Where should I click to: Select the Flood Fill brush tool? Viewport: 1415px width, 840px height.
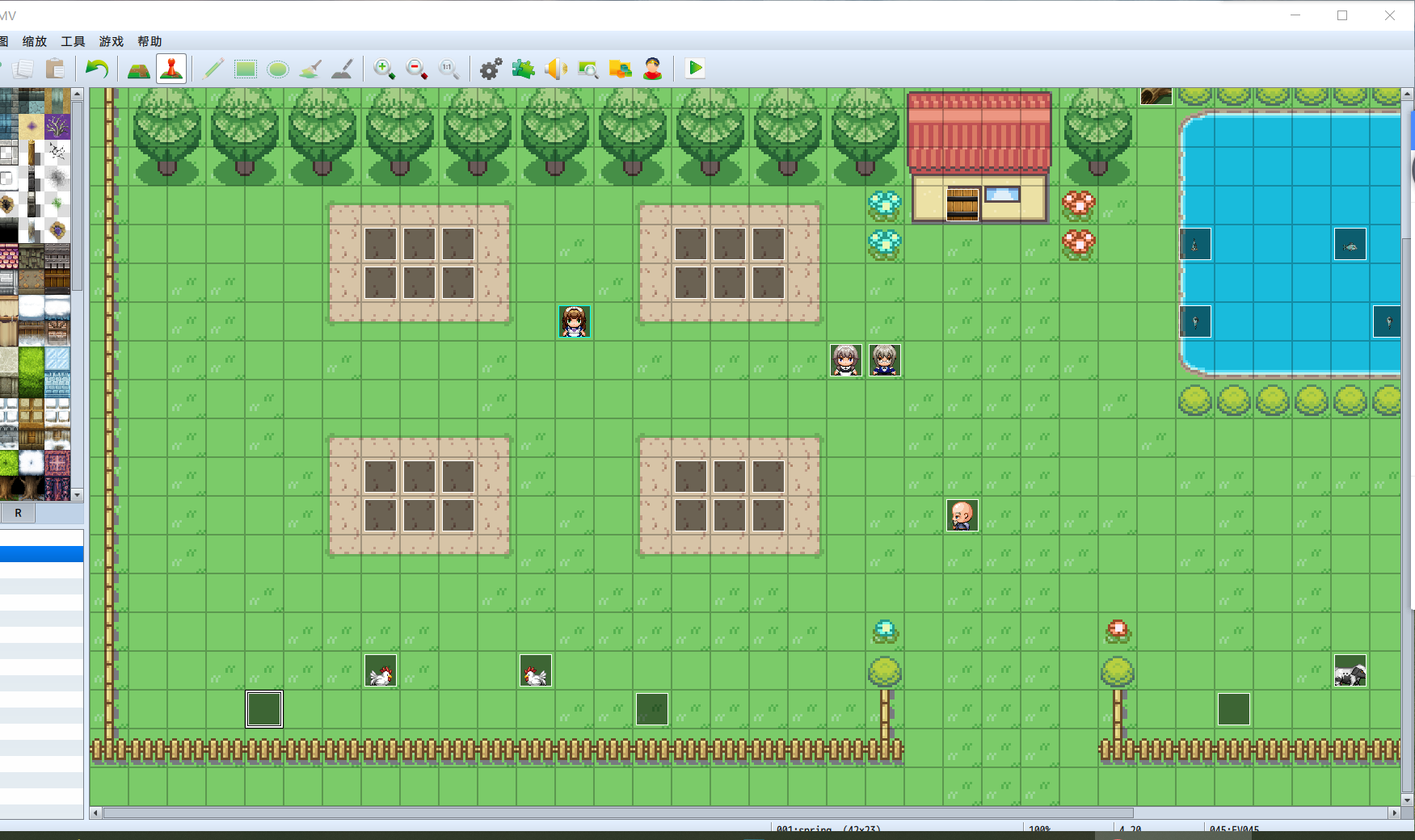click(310, 69)
